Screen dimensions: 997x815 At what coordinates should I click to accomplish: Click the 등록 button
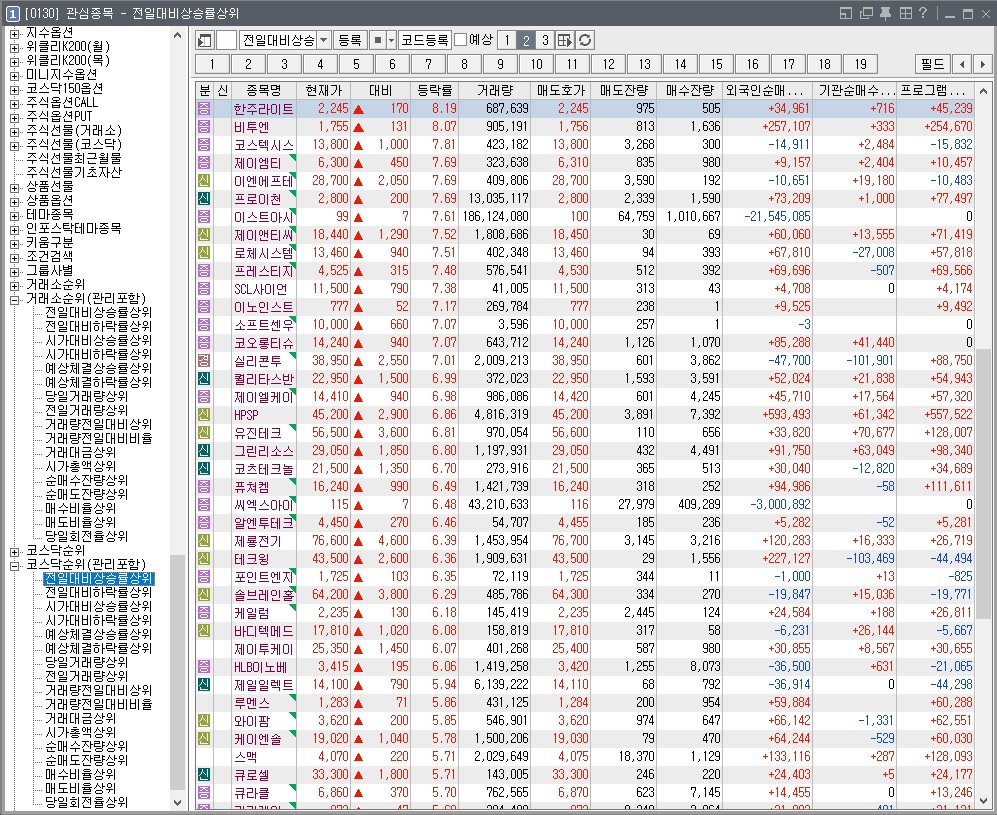pyautogui.click(x=350, y=41)
